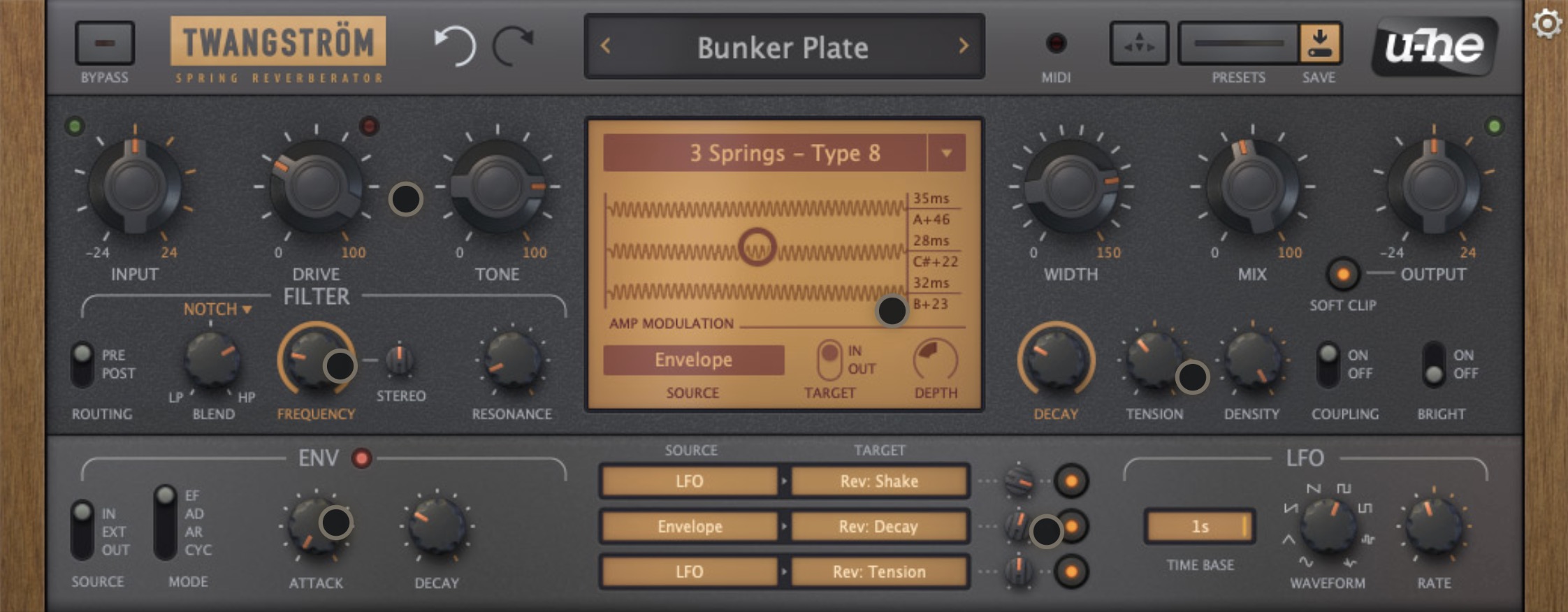The width and height of the screenshot is (1568, 612).
Task: Open the settings gear
Action: tap(1546, 24)
